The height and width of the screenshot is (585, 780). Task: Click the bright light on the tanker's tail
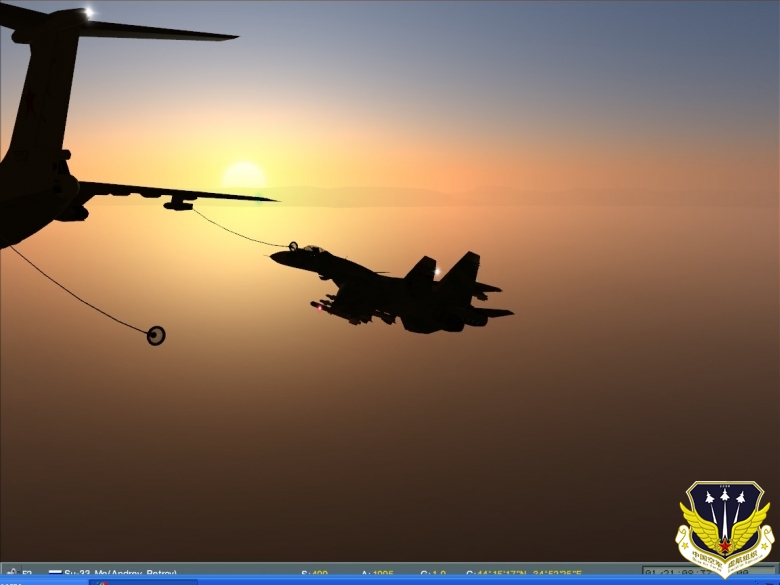click(x=89, y=13)
